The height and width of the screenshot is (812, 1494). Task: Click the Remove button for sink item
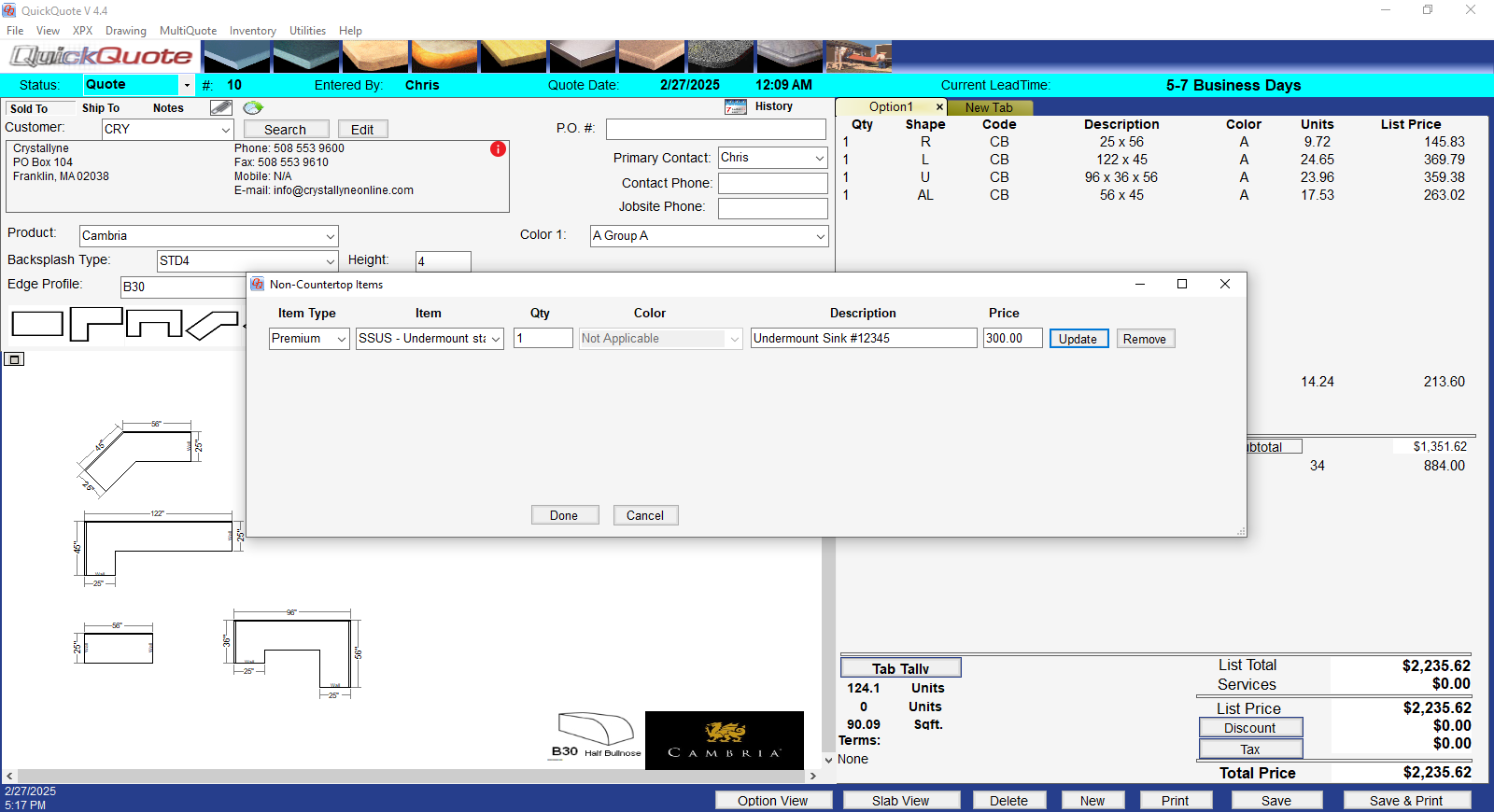(1145, 339)
